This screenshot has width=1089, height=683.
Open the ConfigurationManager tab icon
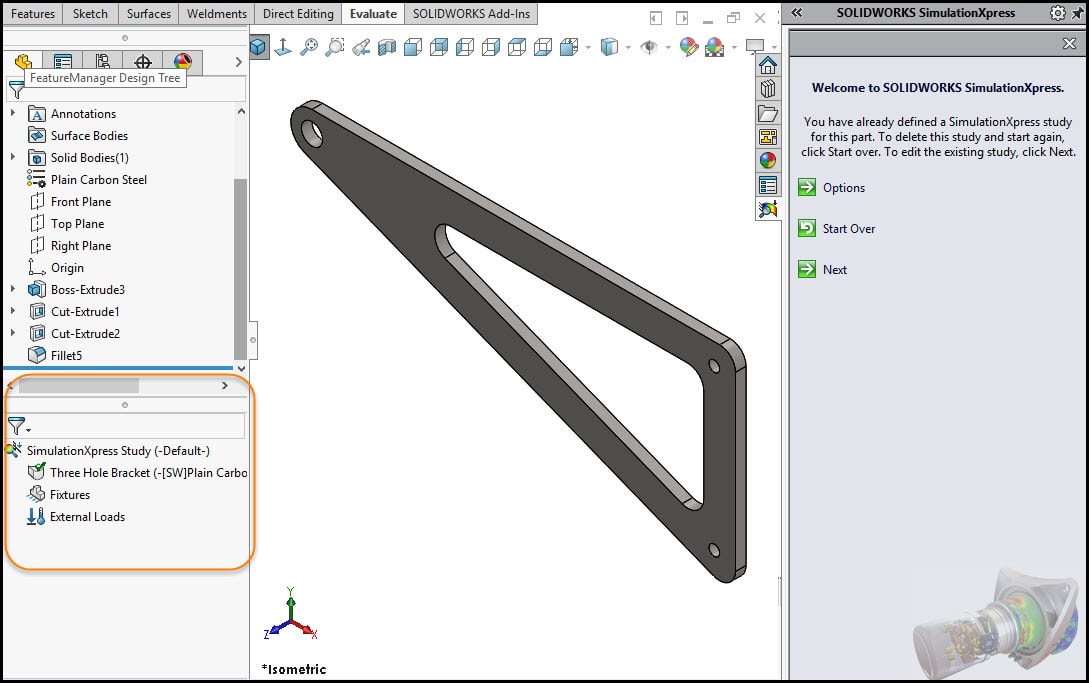(102, 62)
